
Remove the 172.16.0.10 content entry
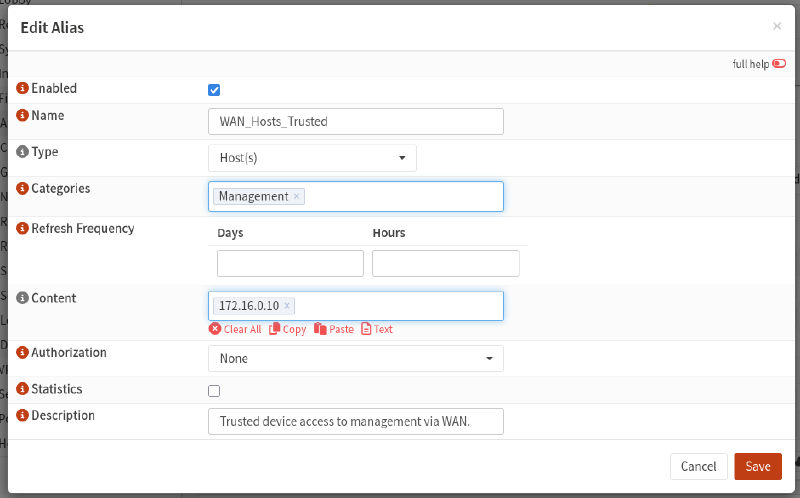pos(287,305)
